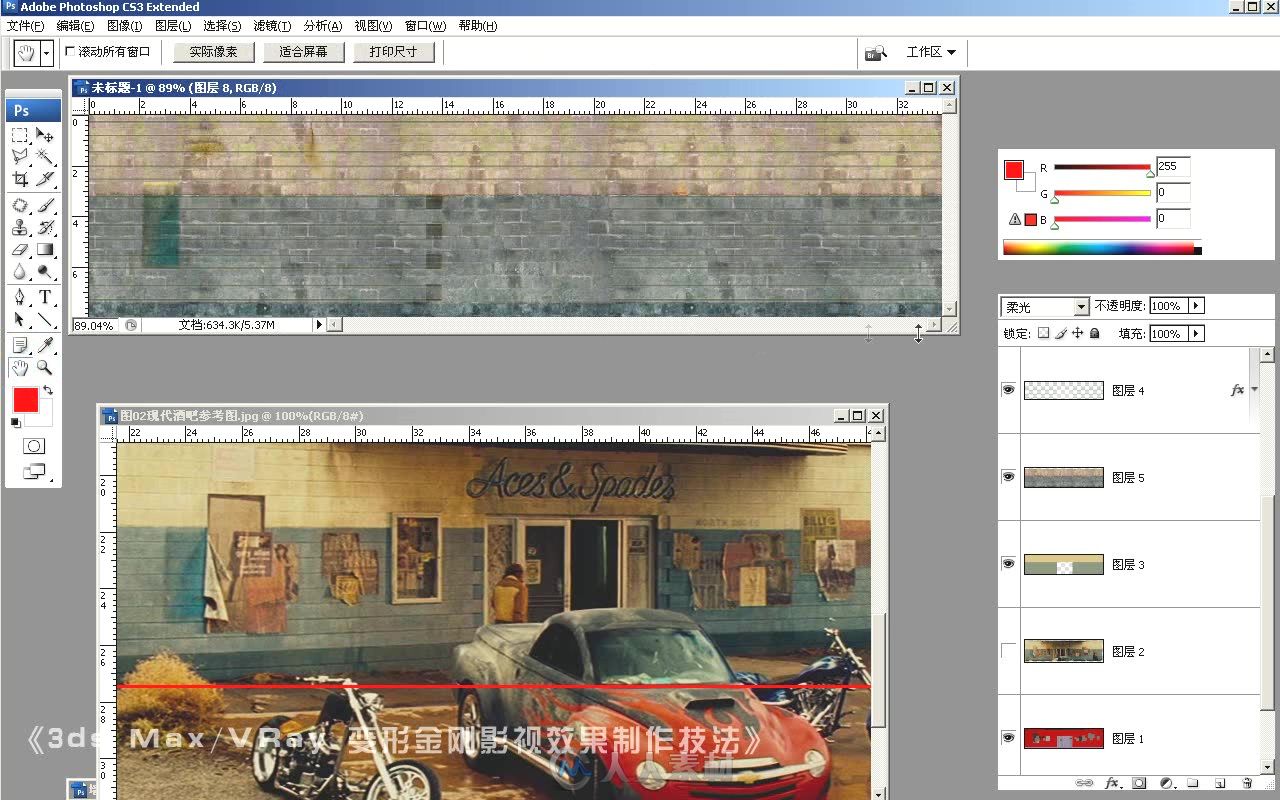Select the Path Selection tool
The image size is (1280, 800).
(x=20, y=320)
